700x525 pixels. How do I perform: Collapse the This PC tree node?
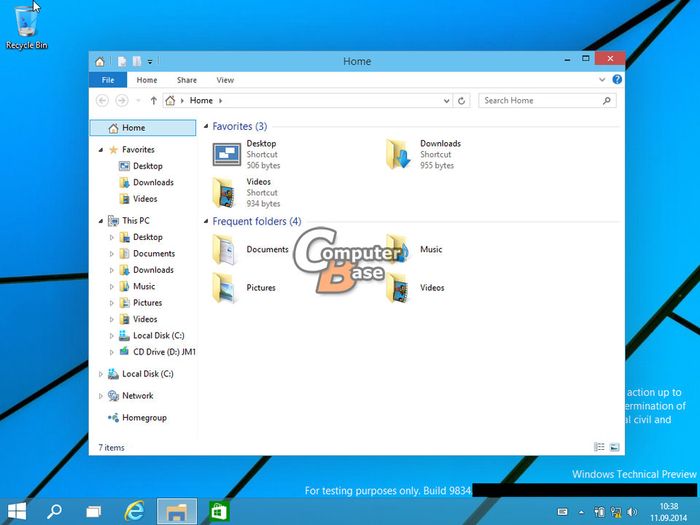[x=101, y=221]
